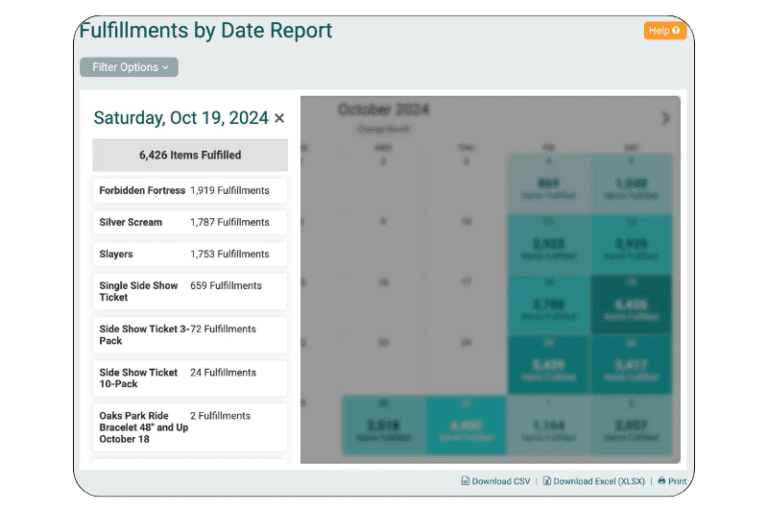Viewport: 768px width, 512px height.
Task: Click the 6,426 Items Fulfilled header
Action: [189, 155]
